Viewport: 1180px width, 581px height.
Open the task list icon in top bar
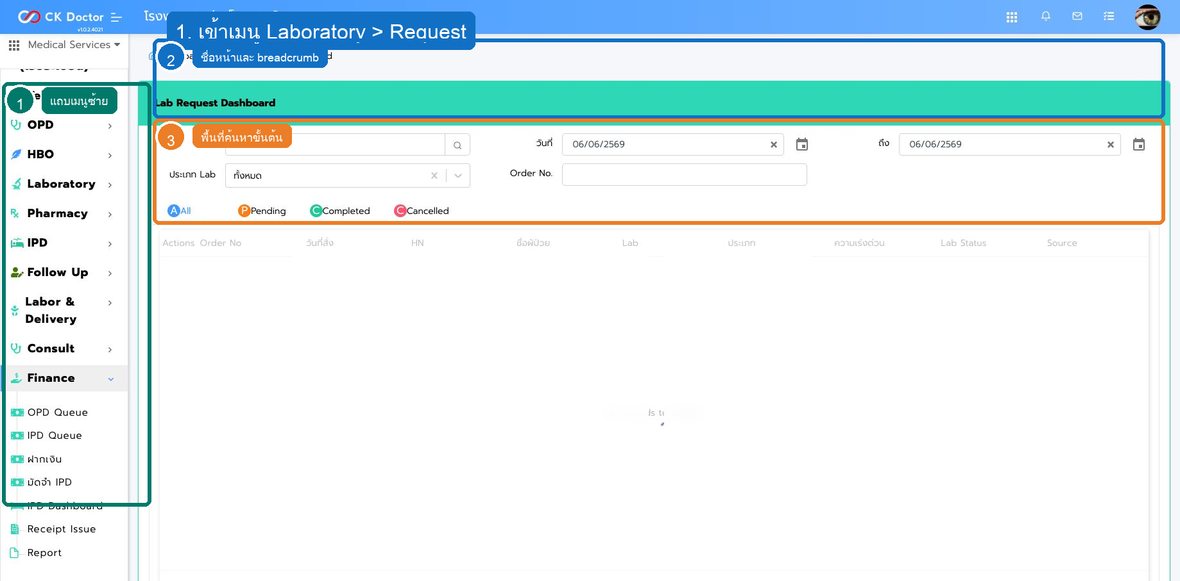click(x=1109, y=16)
